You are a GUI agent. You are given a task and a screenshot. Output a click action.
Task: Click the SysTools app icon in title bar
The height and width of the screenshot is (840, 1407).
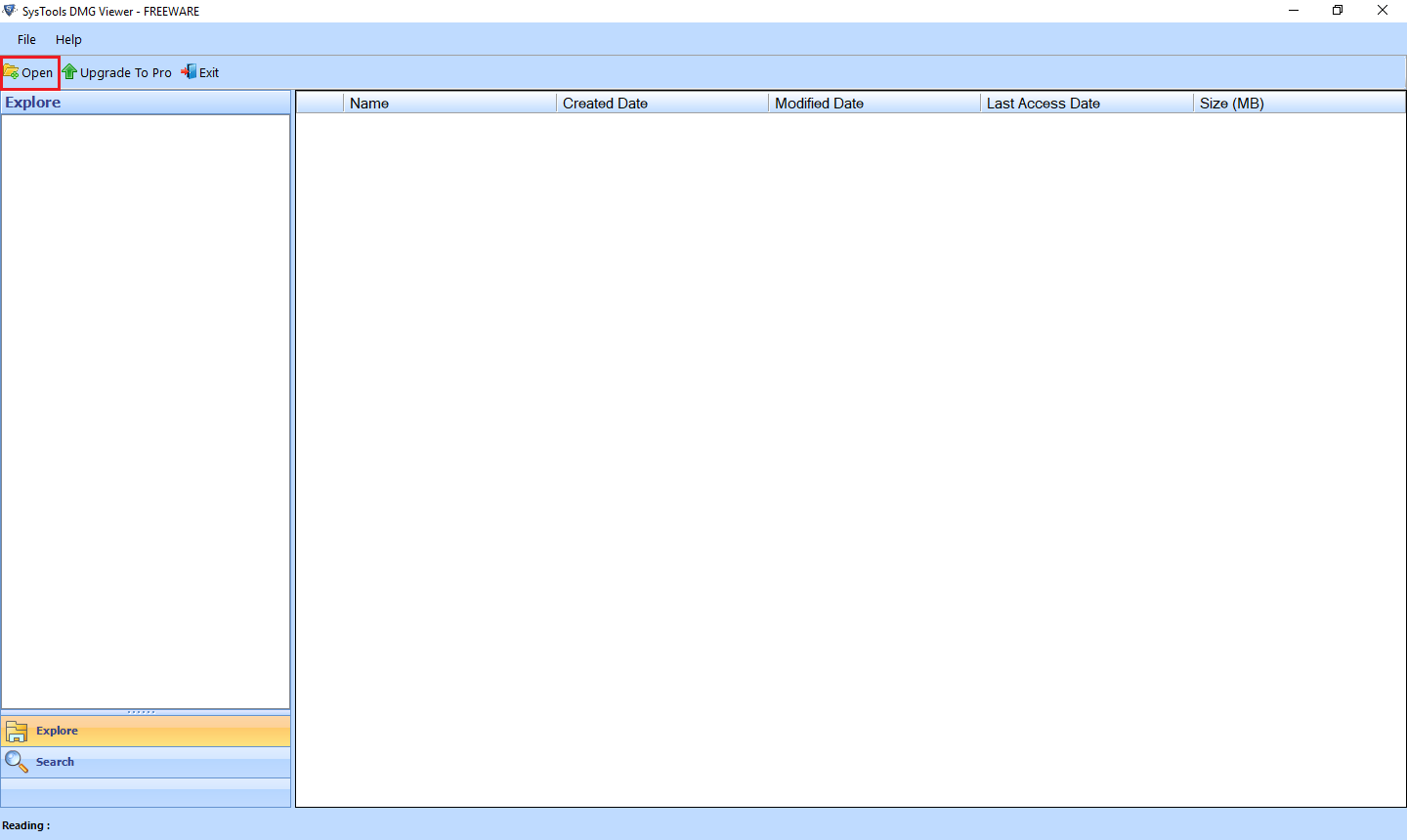tap(10, 11)
